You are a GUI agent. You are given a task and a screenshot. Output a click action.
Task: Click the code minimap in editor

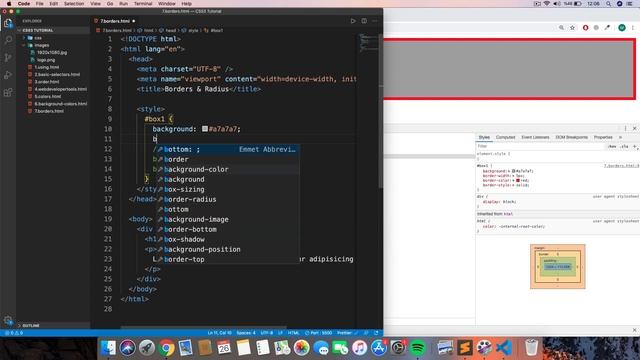tap(369, 42)
